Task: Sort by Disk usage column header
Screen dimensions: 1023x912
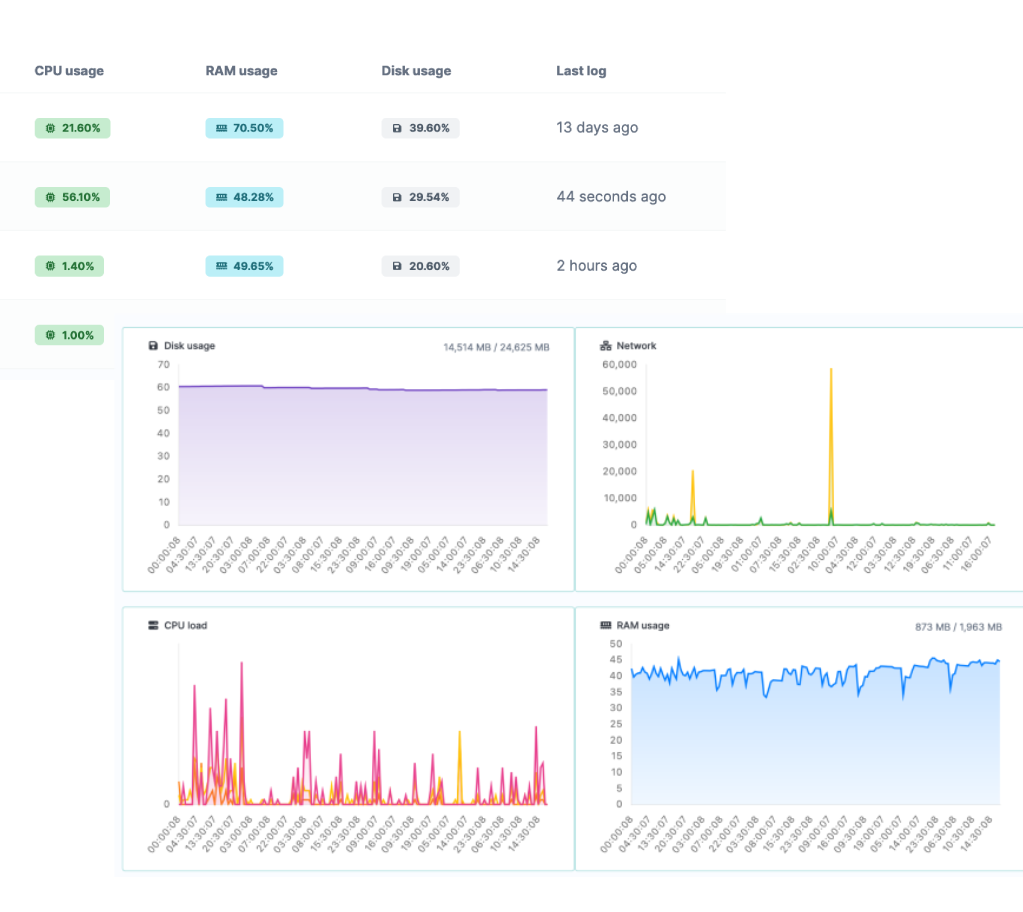Action: [x=416, y=71]
